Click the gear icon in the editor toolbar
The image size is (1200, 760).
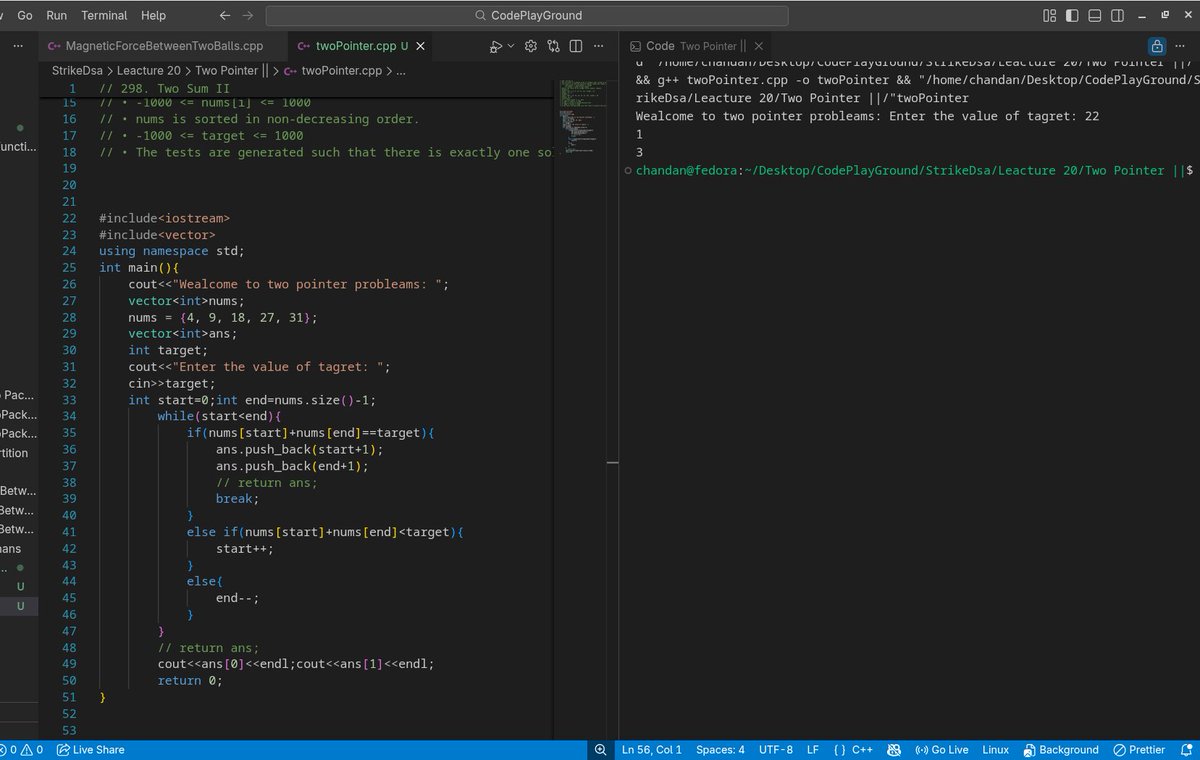531,46
